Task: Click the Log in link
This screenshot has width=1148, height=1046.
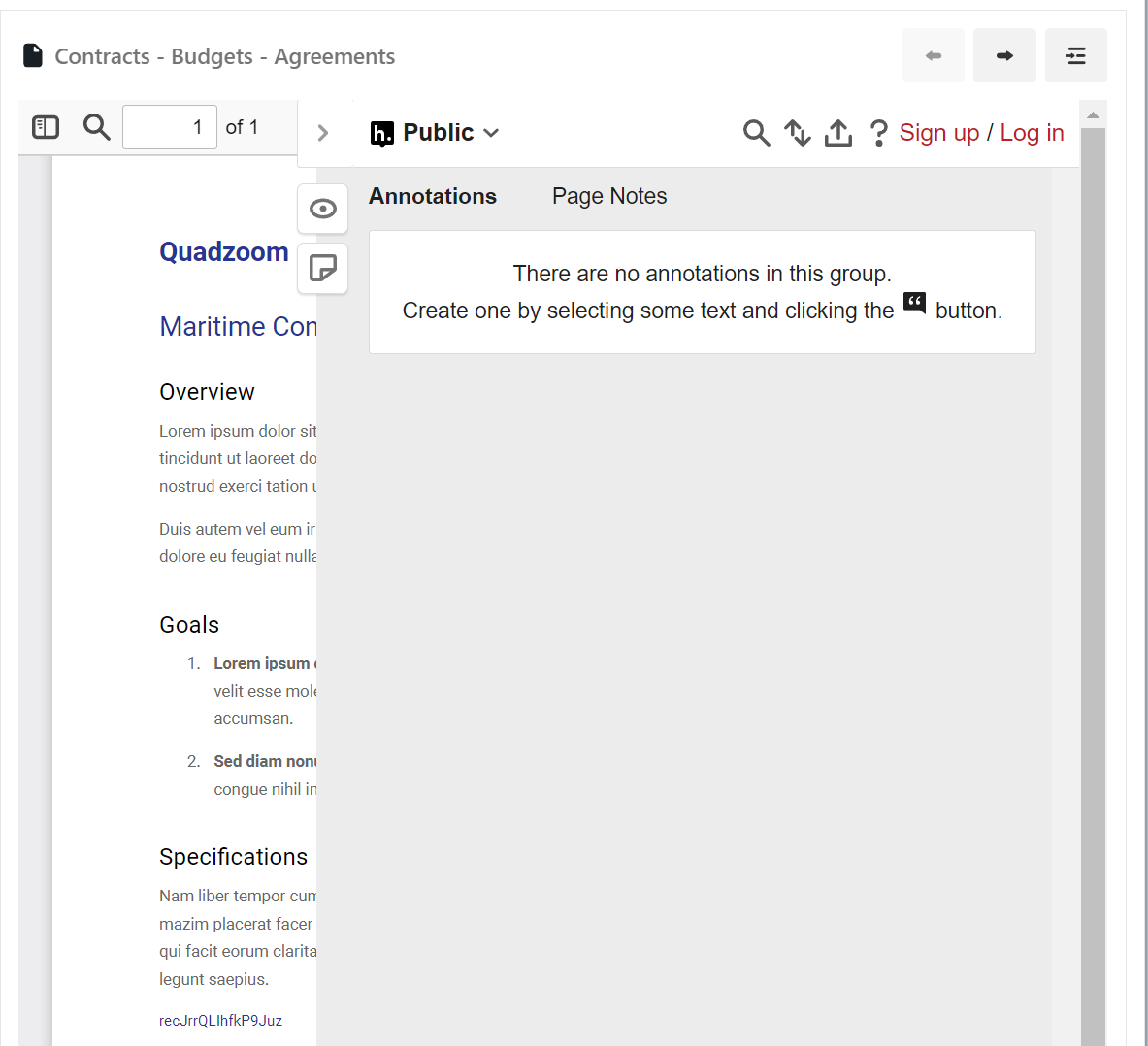Action: point(1032,133)
